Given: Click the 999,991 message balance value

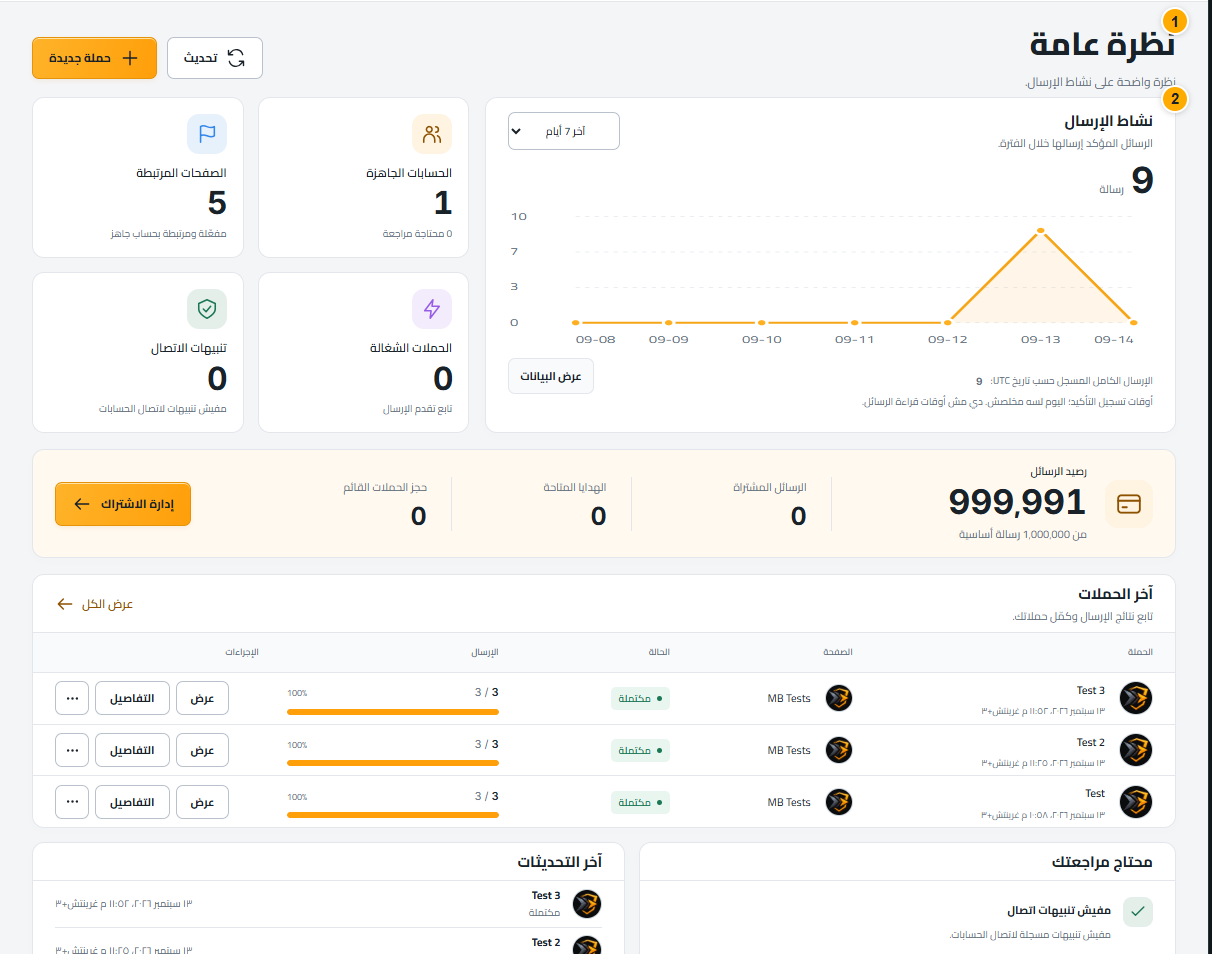Looking at the screenshot, I should [x=1017, y=502].
